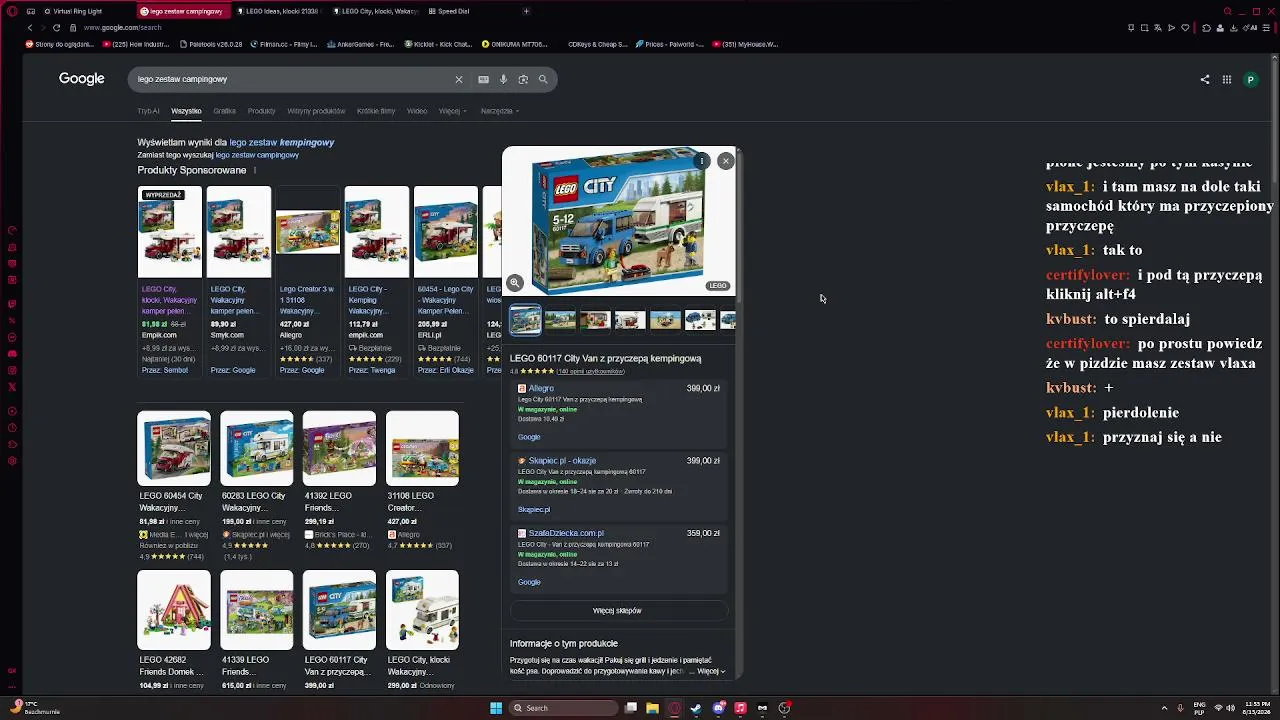Open the Google account avatar menu

click(1250, 80)
